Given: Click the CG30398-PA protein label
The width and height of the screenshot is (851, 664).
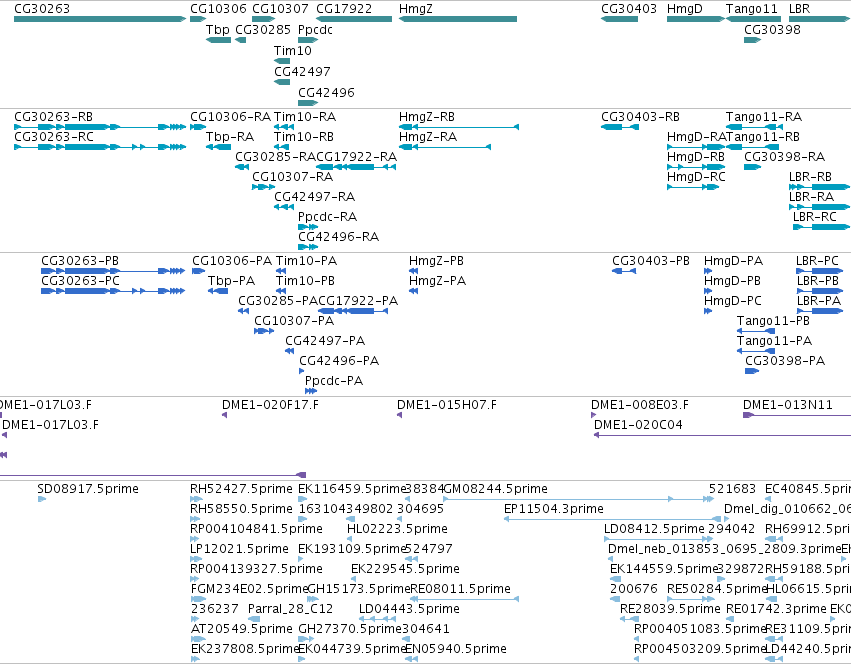Looking at the screenshot, I should (x=785, y=361).
